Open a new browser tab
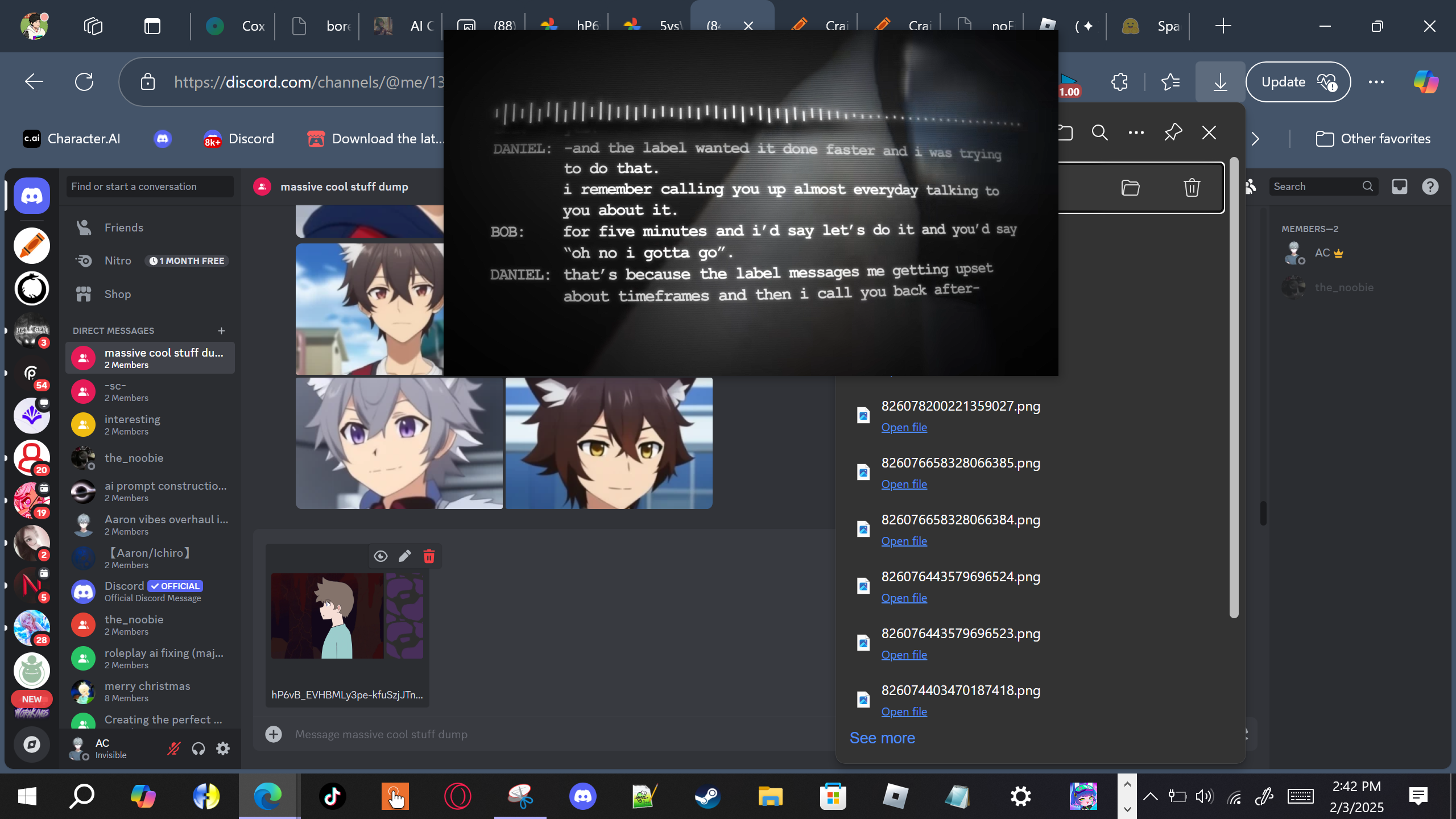Screen dimensions: 1456x819 [x=1223, y=26]
